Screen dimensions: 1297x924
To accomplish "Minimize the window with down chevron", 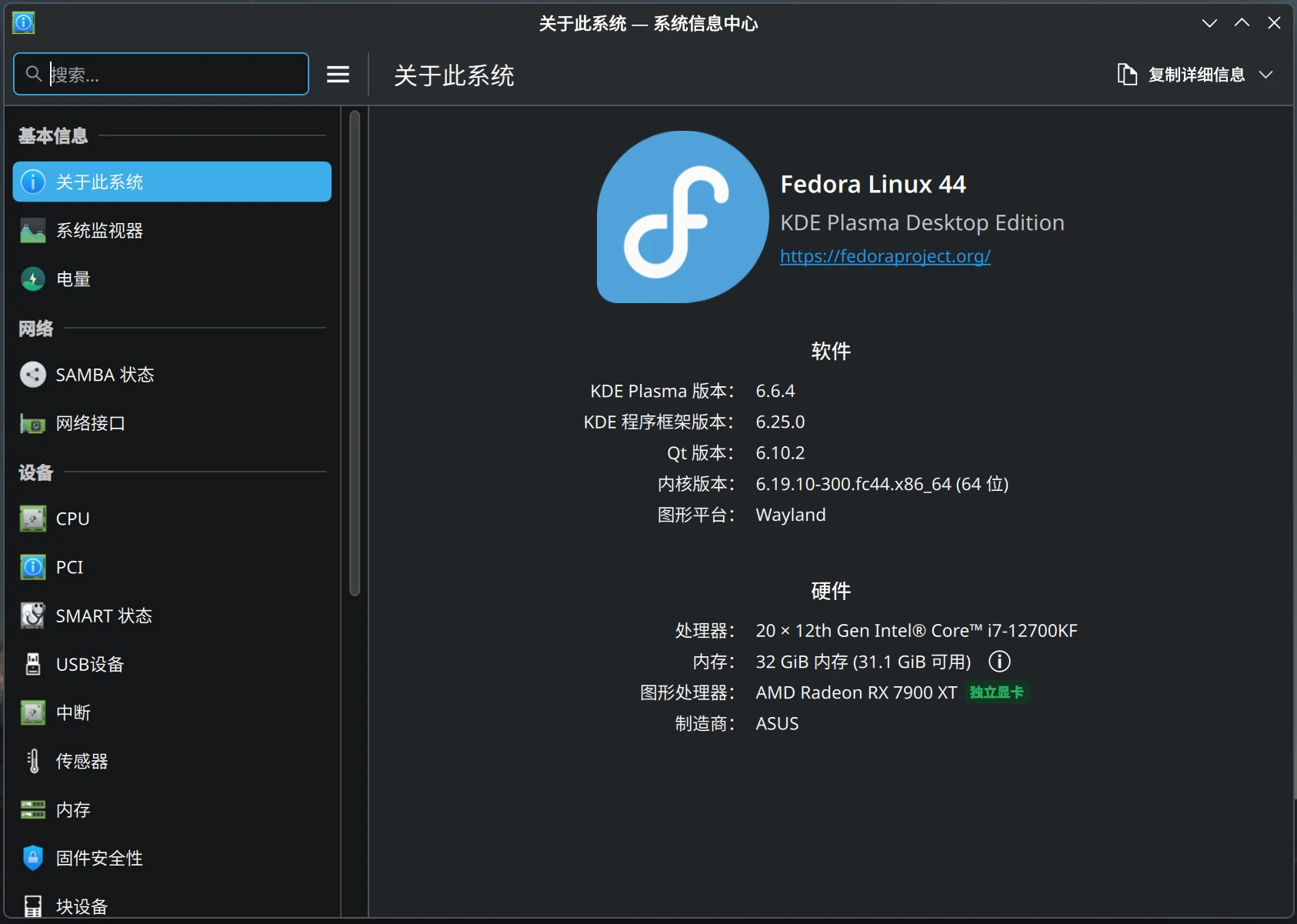I will (x=1209, y=23).
